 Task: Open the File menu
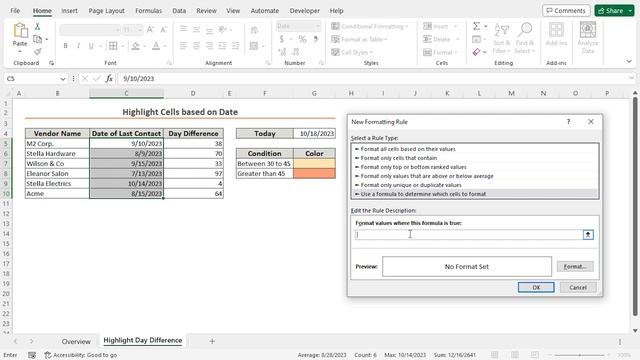[15, 11]
